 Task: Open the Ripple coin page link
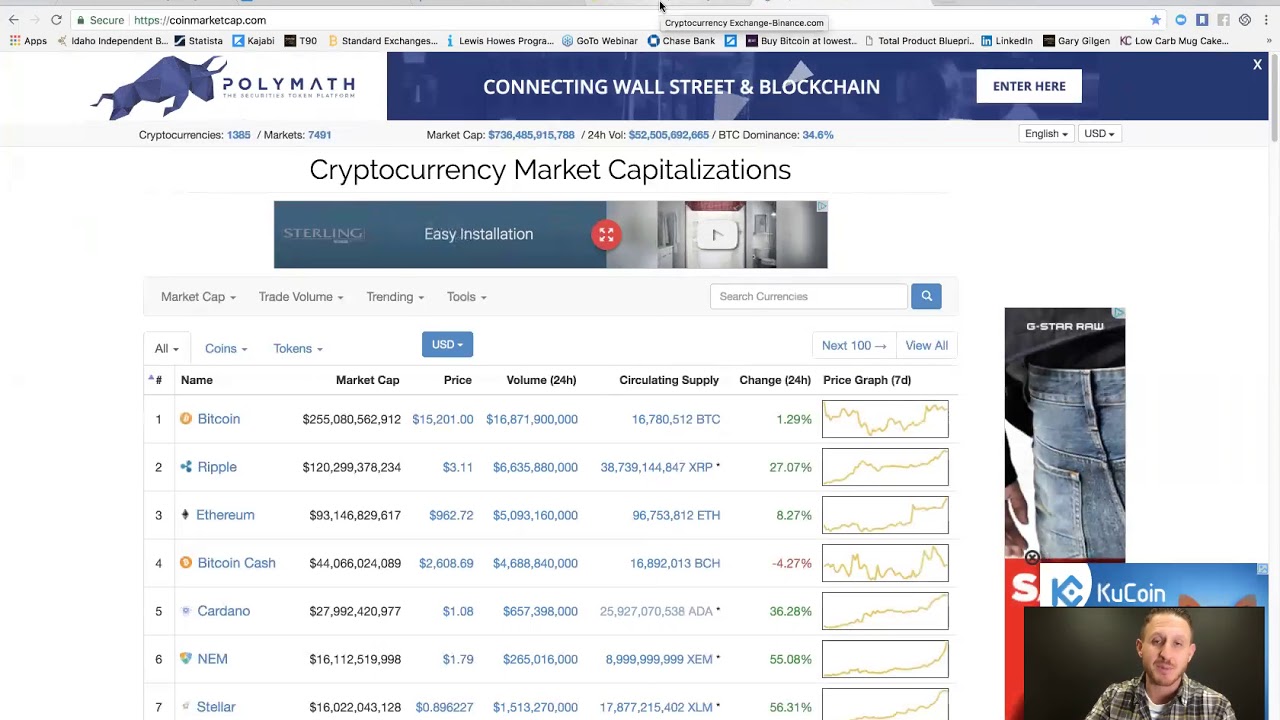[x=217, y=467]
